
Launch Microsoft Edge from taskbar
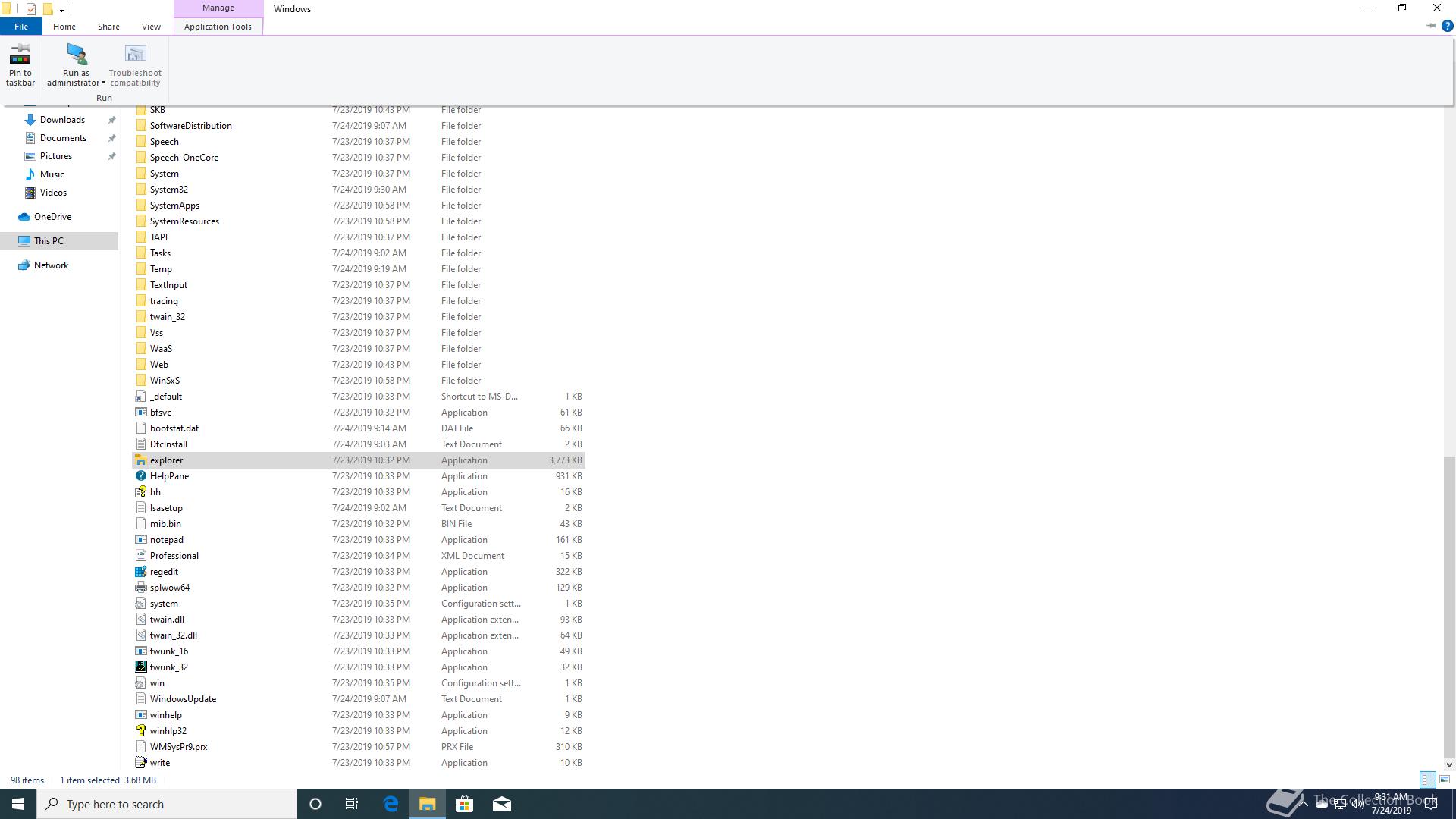[x=391, y=804]
